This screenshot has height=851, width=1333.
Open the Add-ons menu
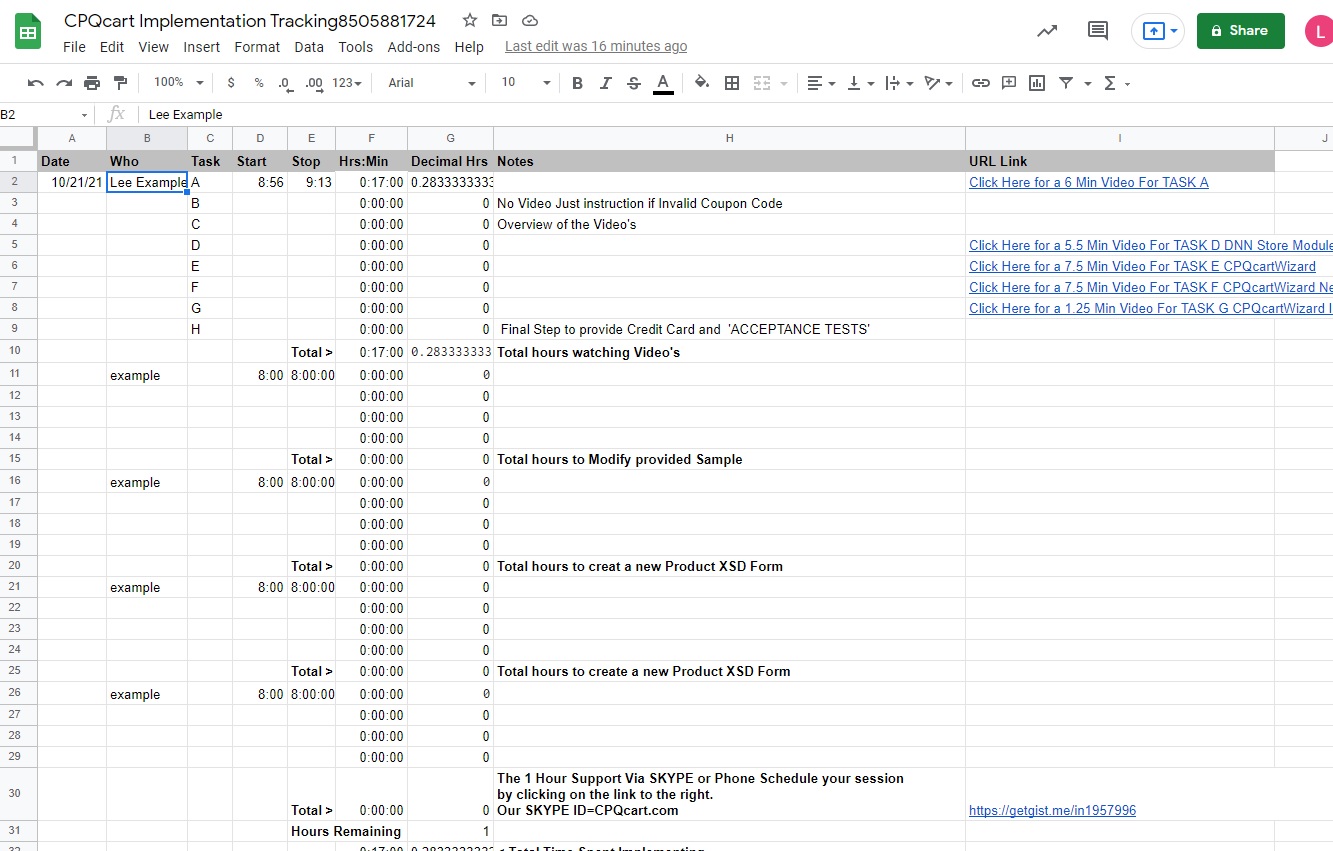point(414,47)
